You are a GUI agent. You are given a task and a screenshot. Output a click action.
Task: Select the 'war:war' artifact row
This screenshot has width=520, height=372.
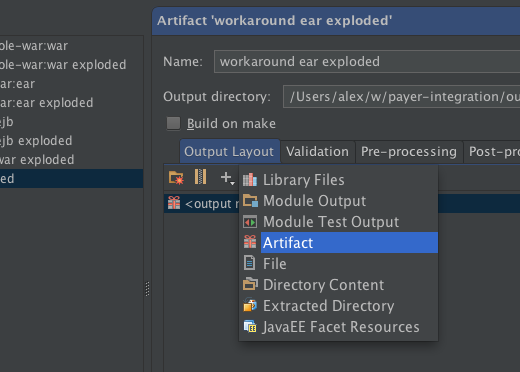72,46
